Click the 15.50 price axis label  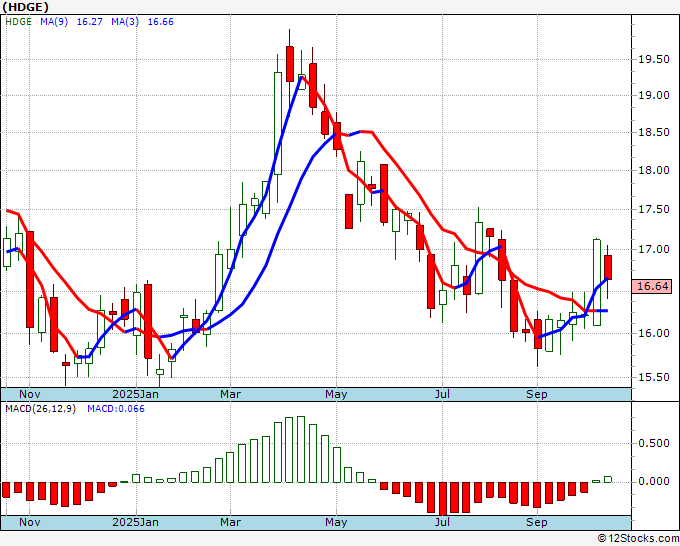(654, 377)
